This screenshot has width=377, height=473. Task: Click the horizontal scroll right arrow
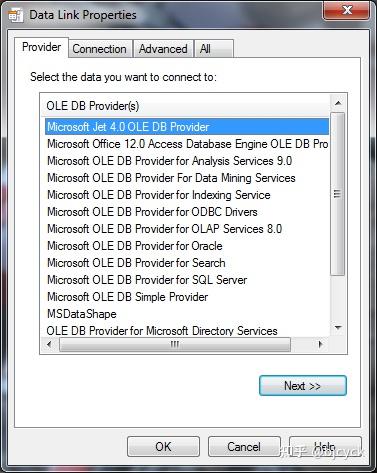tap(321, 344)
